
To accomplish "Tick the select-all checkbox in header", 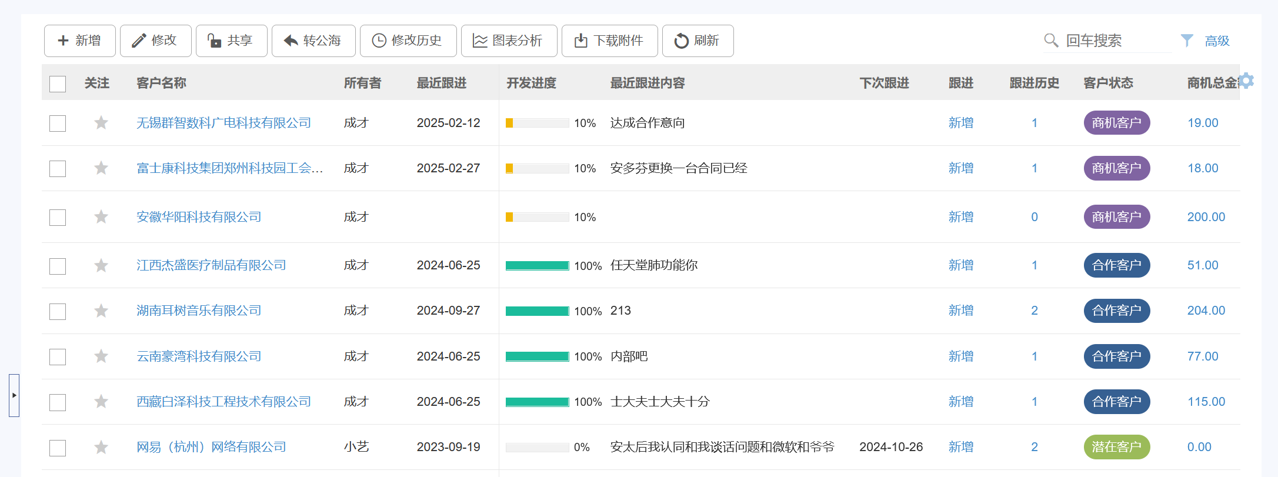I will tap(58, 84).
